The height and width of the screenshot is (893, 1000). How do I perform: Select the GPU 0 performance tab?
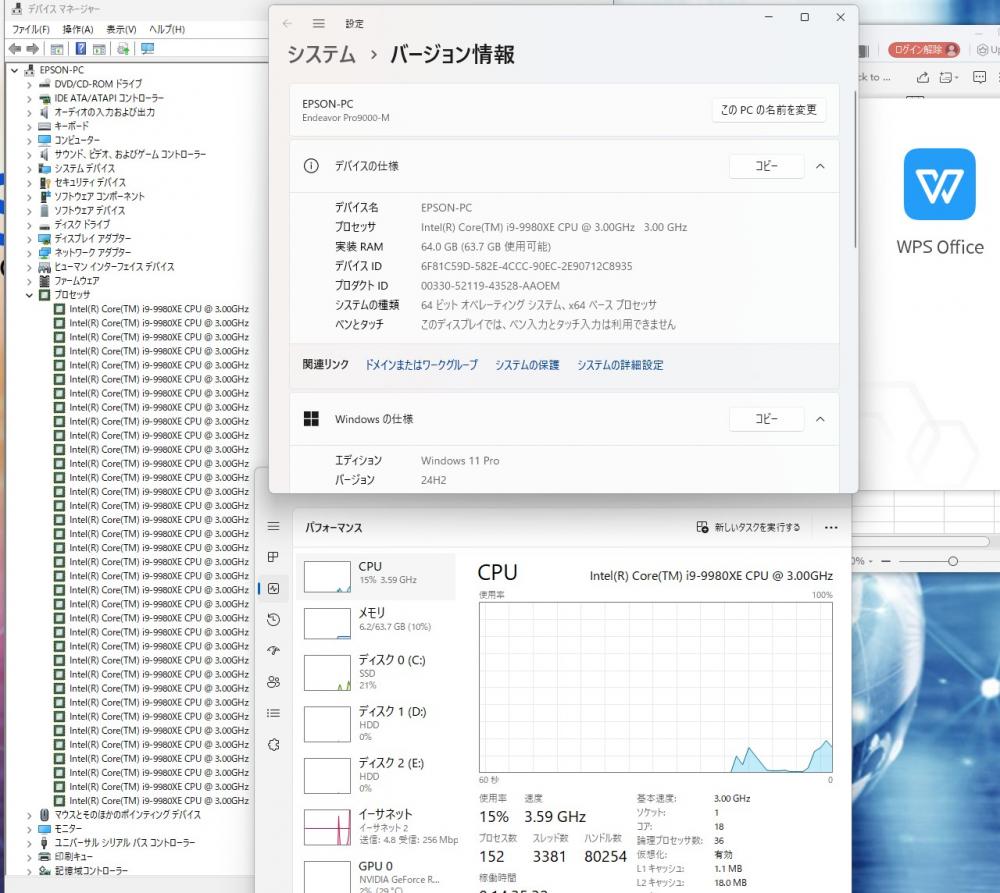tap(376, 875)
